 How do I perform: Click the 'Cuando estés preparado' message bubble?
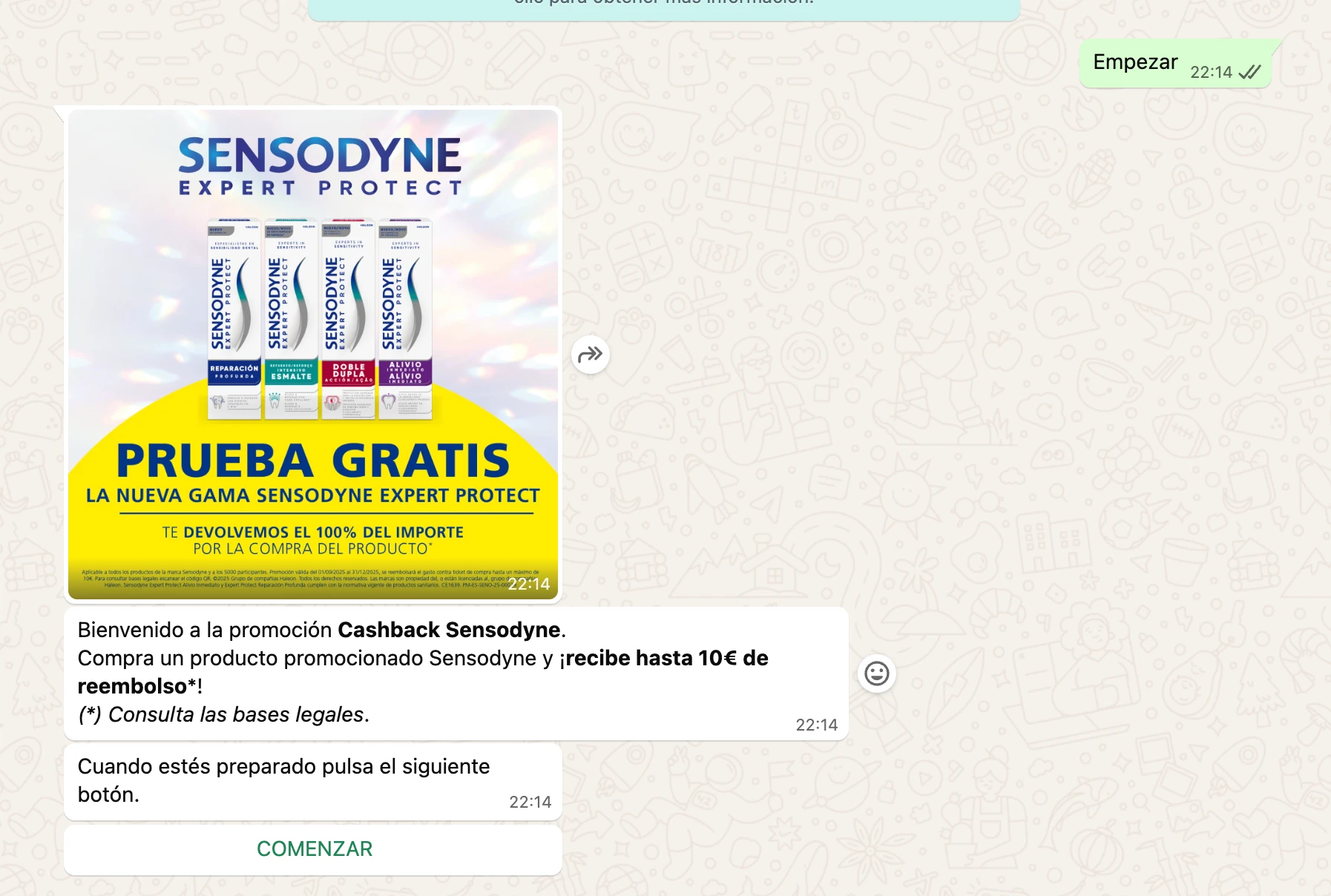click(x=312, y=781)
